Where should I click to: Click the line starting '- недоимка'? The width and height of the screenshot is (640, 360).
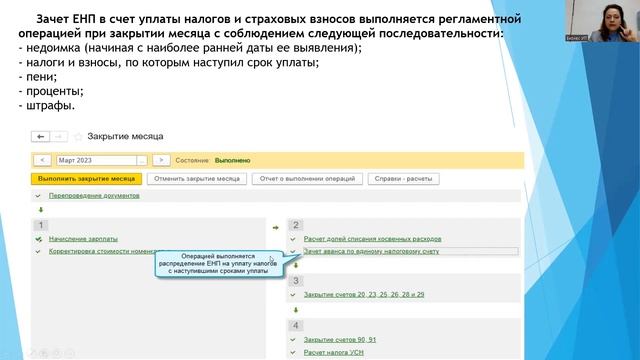[190, 48]
